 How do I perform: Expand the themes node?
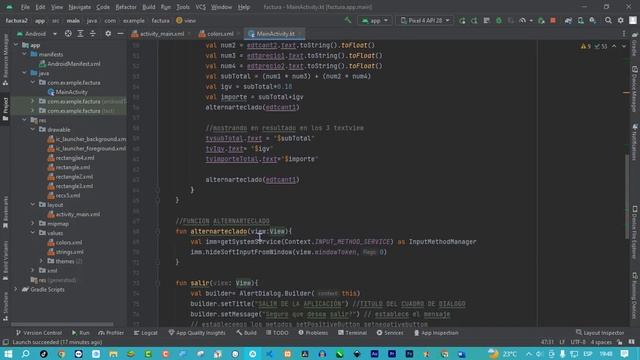click(41, 261)
